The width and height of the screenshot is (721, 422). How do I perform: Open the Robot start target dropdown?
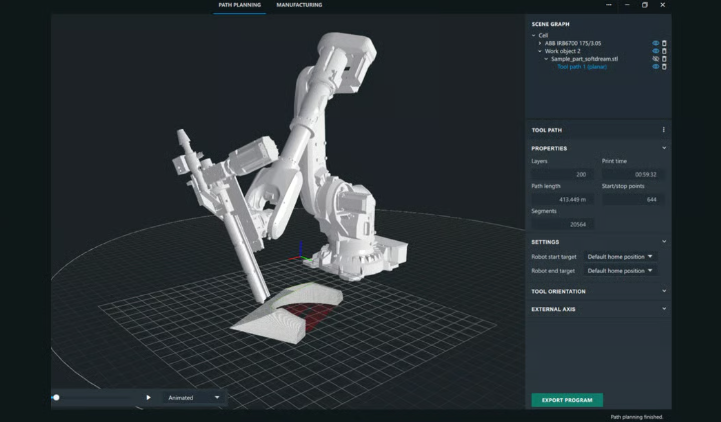[621, 257]
